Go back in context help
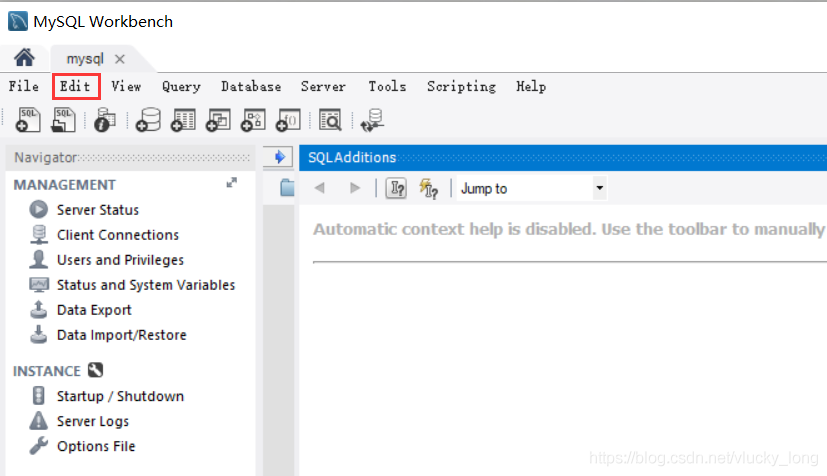827x476 pixels. click(320, 188)
